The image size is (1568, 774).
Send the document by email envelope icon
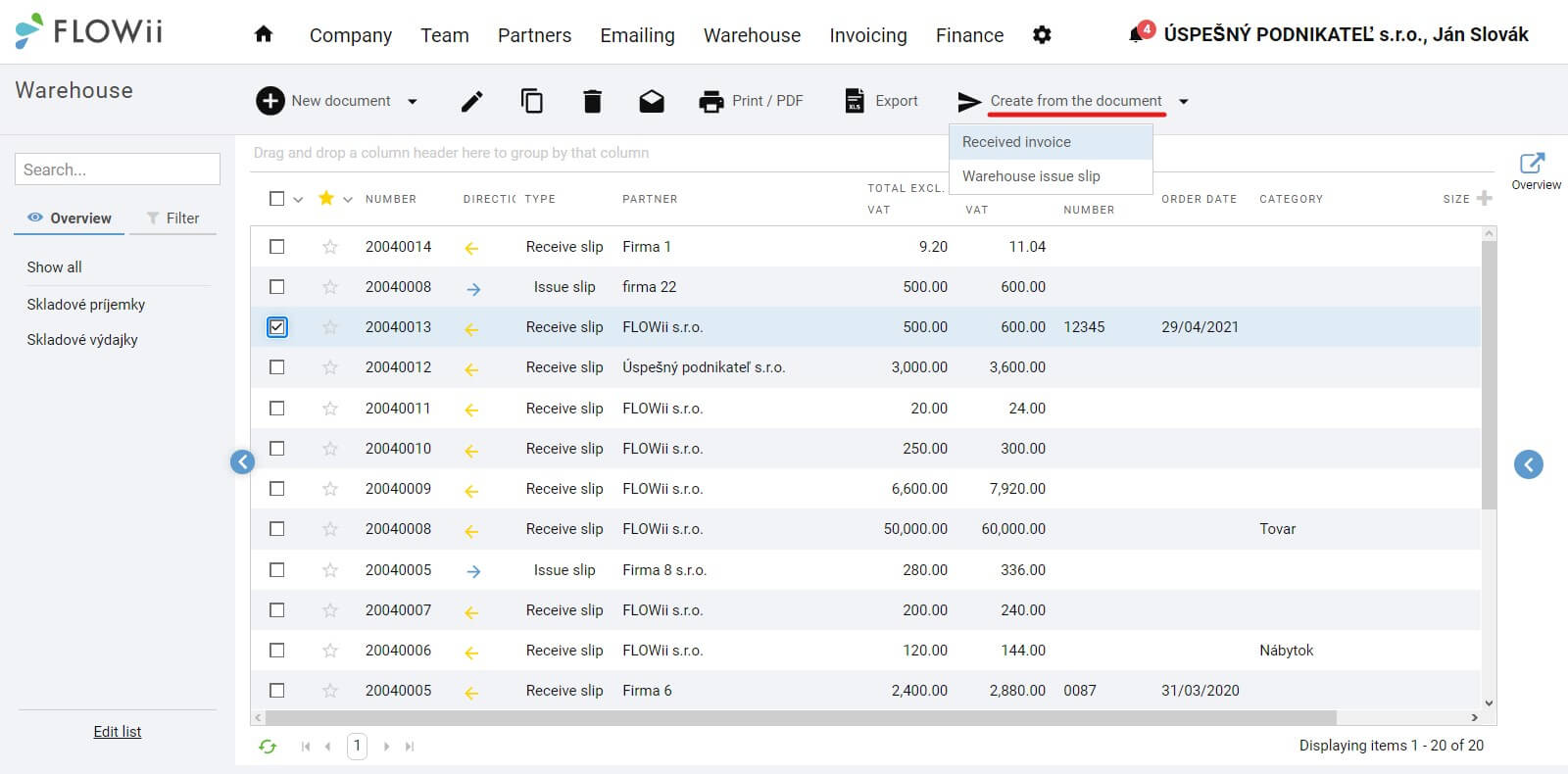[x=652, y=101]
